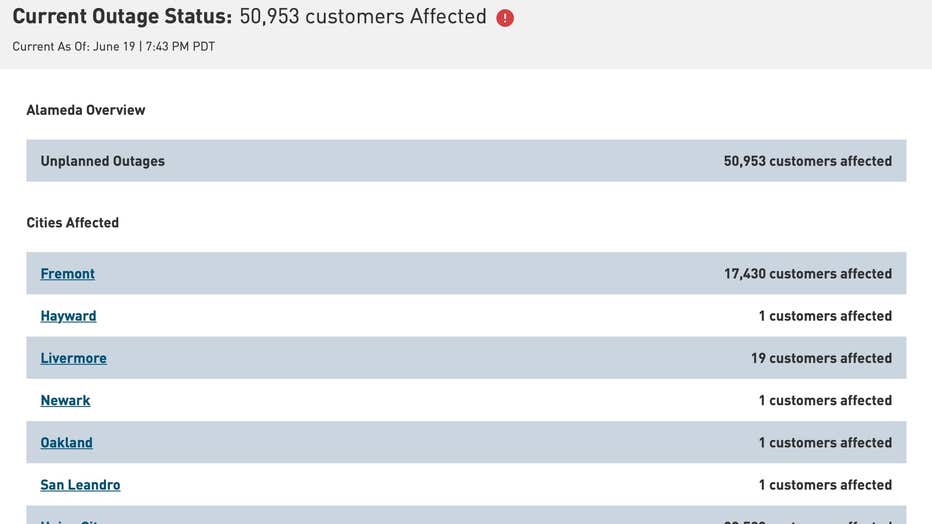This screenshot has height=524, width=932.
Task: Open the Fremont city link
Action: (x=68, y=274)
